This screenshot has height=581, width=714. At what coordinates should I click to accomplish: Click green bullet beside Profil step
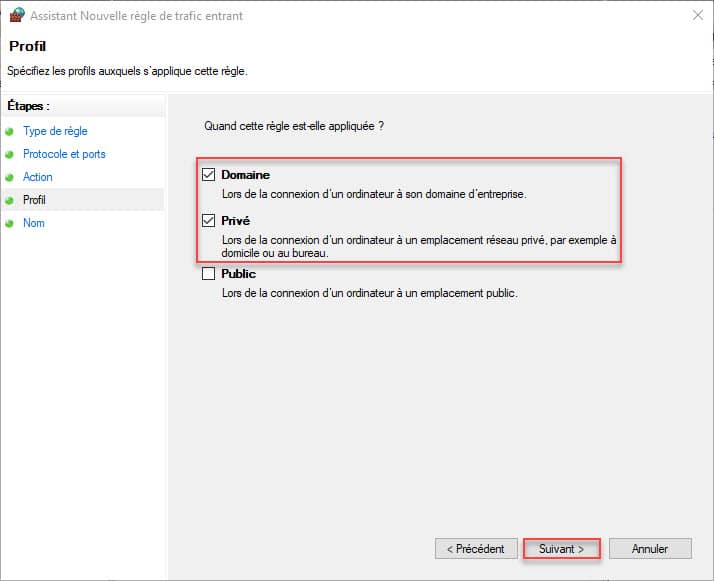click(x=9, y=200)
